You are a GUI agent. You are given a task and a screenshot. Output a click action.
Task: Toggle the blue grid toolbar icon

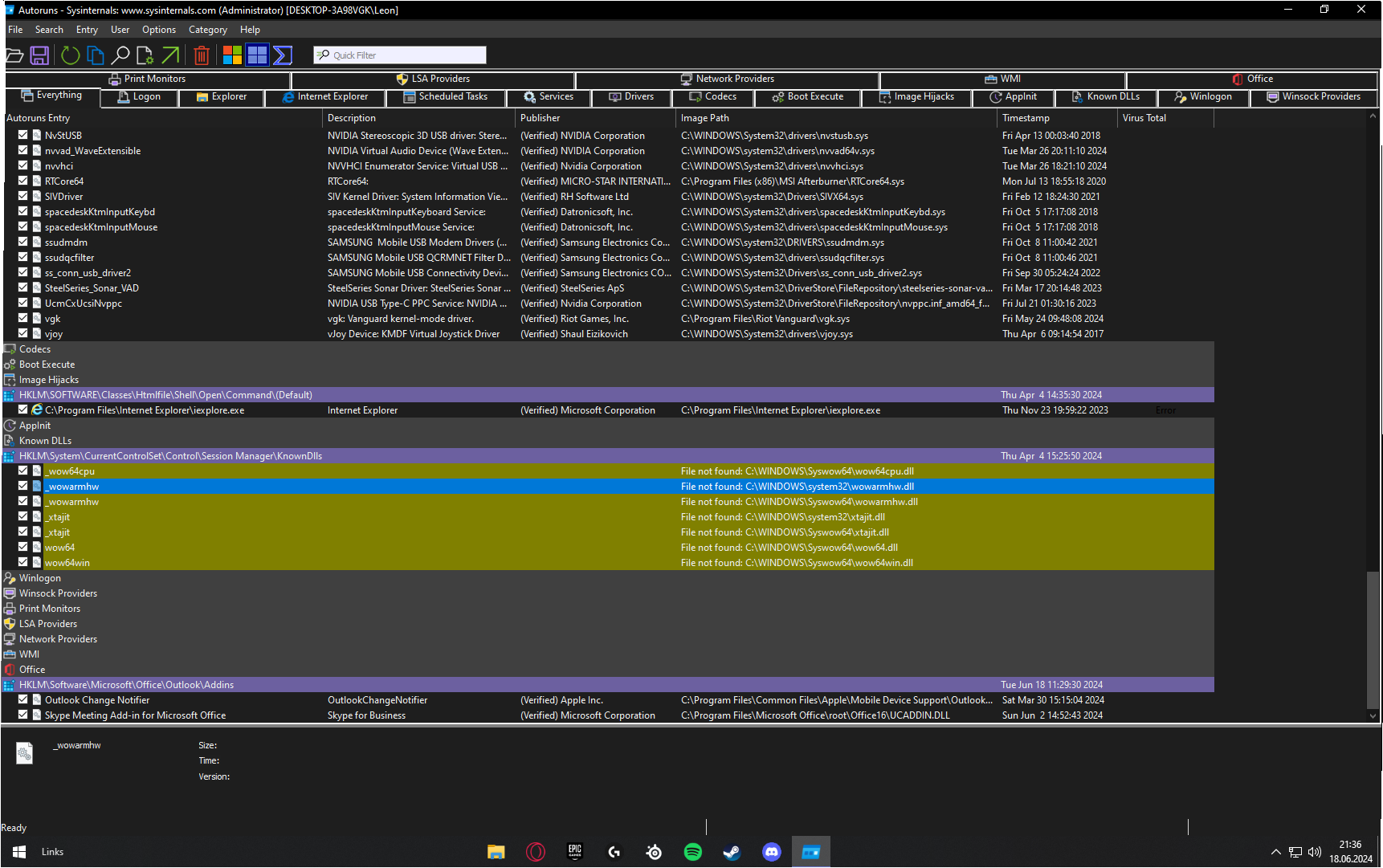pyautogui.click(x=257, y=55)
